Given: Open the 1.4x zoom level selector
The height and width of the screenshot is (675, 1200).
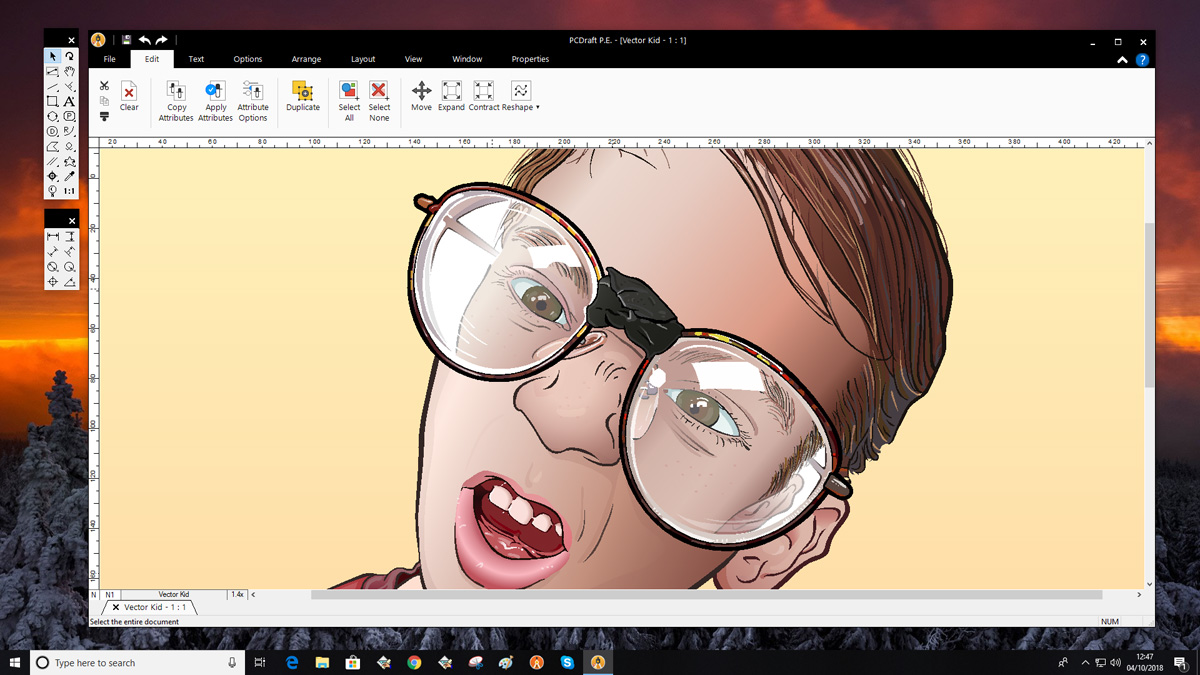Looking at the screenshot, I should point(238,594).
